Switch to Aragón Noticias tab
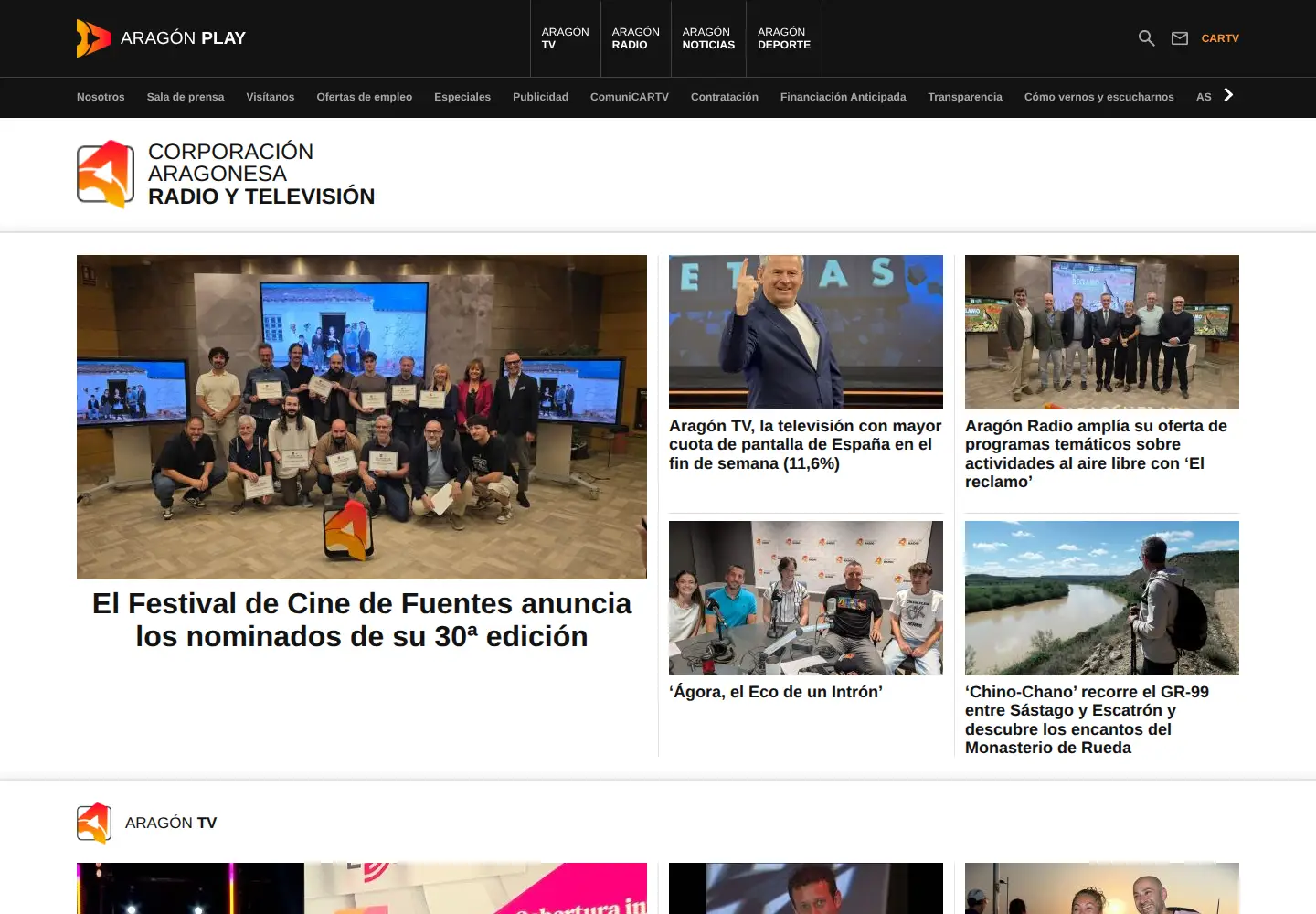 click(x=708, y=38)
